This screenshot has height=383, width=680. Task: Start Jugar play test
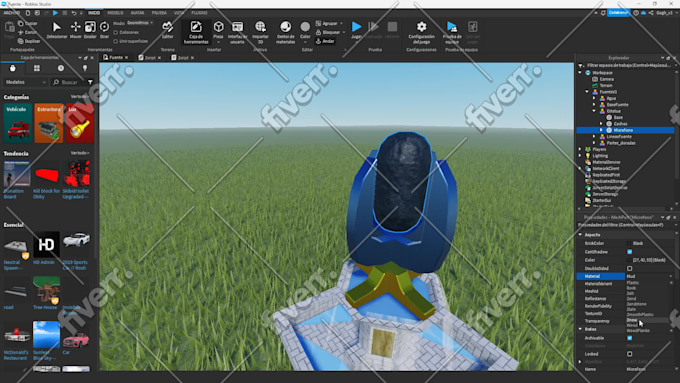pyautogui.click(x=356, y=30)
